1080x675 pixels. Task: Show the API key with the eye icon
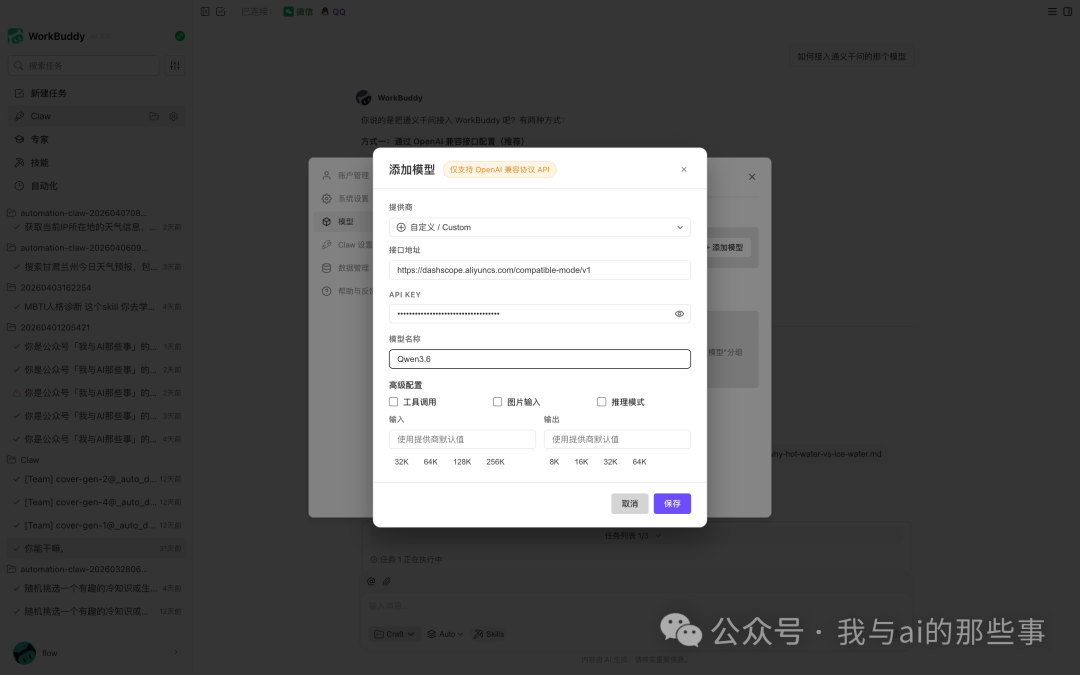(679, 314)
